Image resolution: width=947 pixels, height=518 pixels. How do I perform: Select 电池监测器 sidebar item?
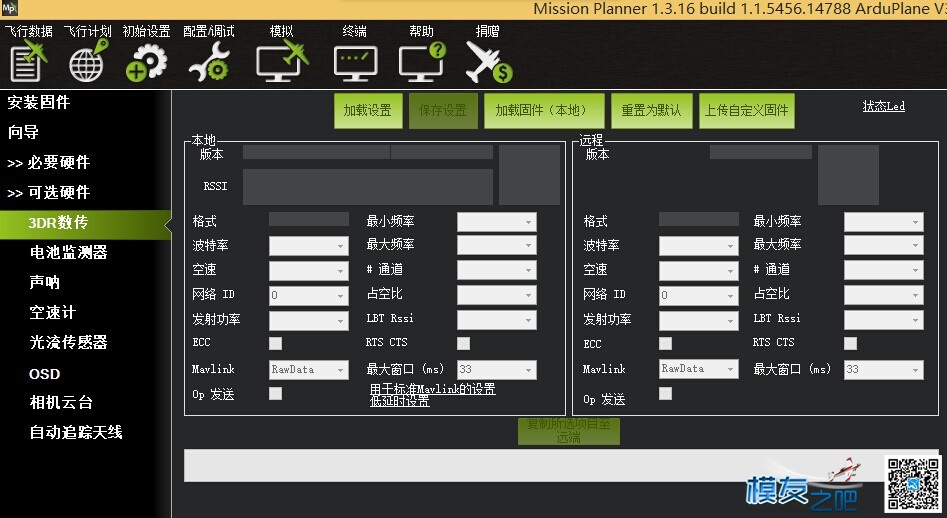(68, 252)
